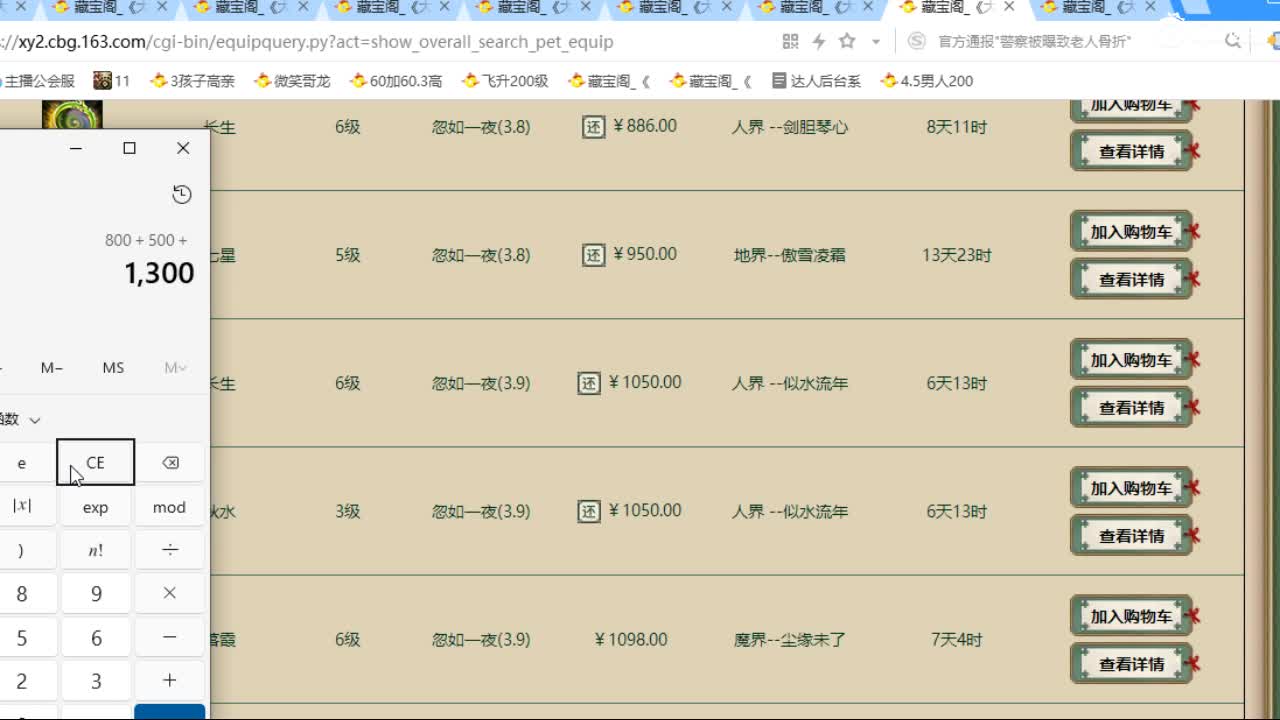Click the M- memory subtract key
This screenshot has width=1280, height=720.
pyautogui.click(x=52, y=368)
